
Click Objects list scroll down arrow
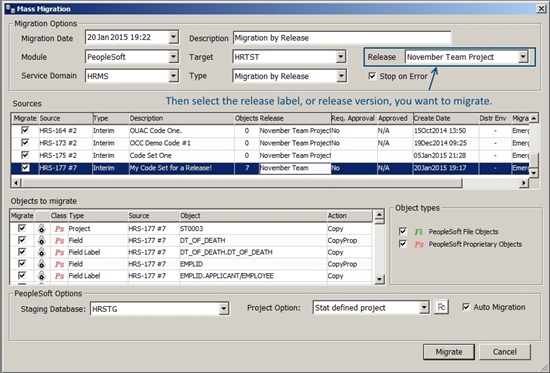(380, 279)
